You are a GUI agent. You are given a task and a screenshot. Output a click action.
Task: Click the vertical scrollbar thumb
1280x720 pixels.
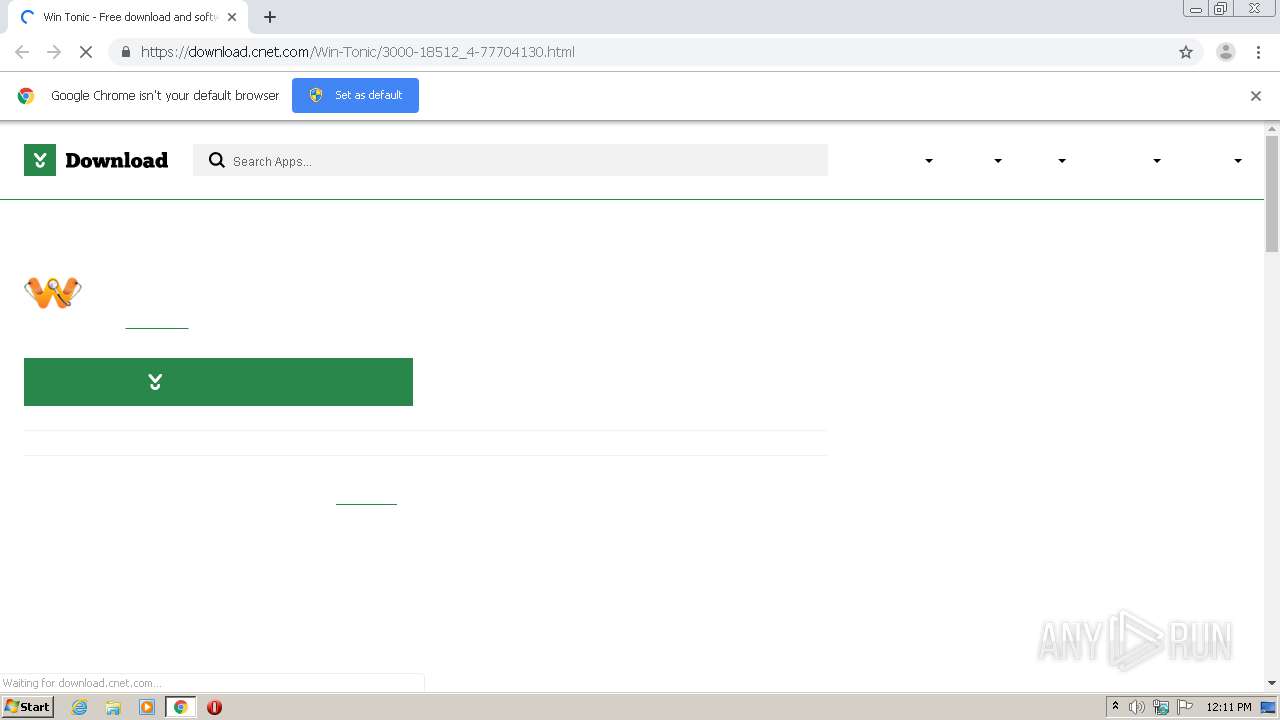[x=1272, y=193]
